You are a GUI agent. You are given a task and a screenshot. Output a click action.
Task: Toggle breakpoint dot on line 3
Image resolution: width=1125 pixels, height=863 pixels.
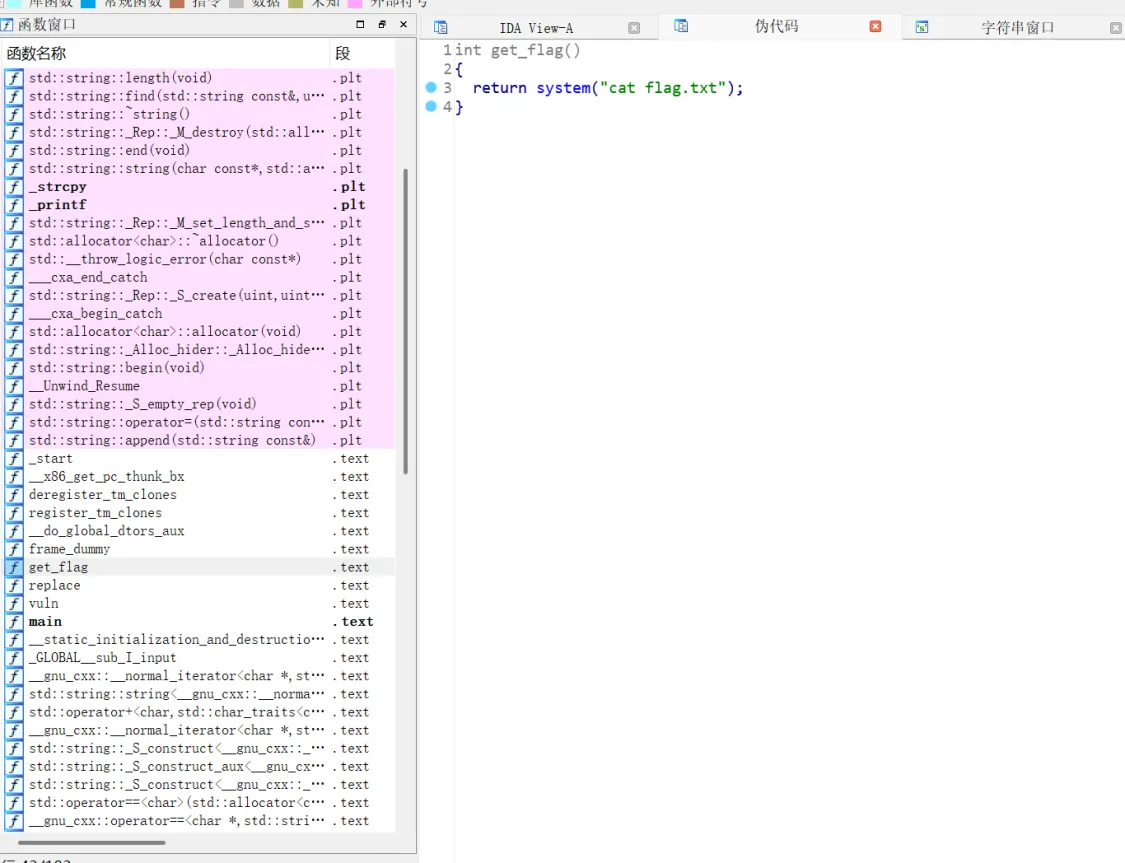pos(430,88)
